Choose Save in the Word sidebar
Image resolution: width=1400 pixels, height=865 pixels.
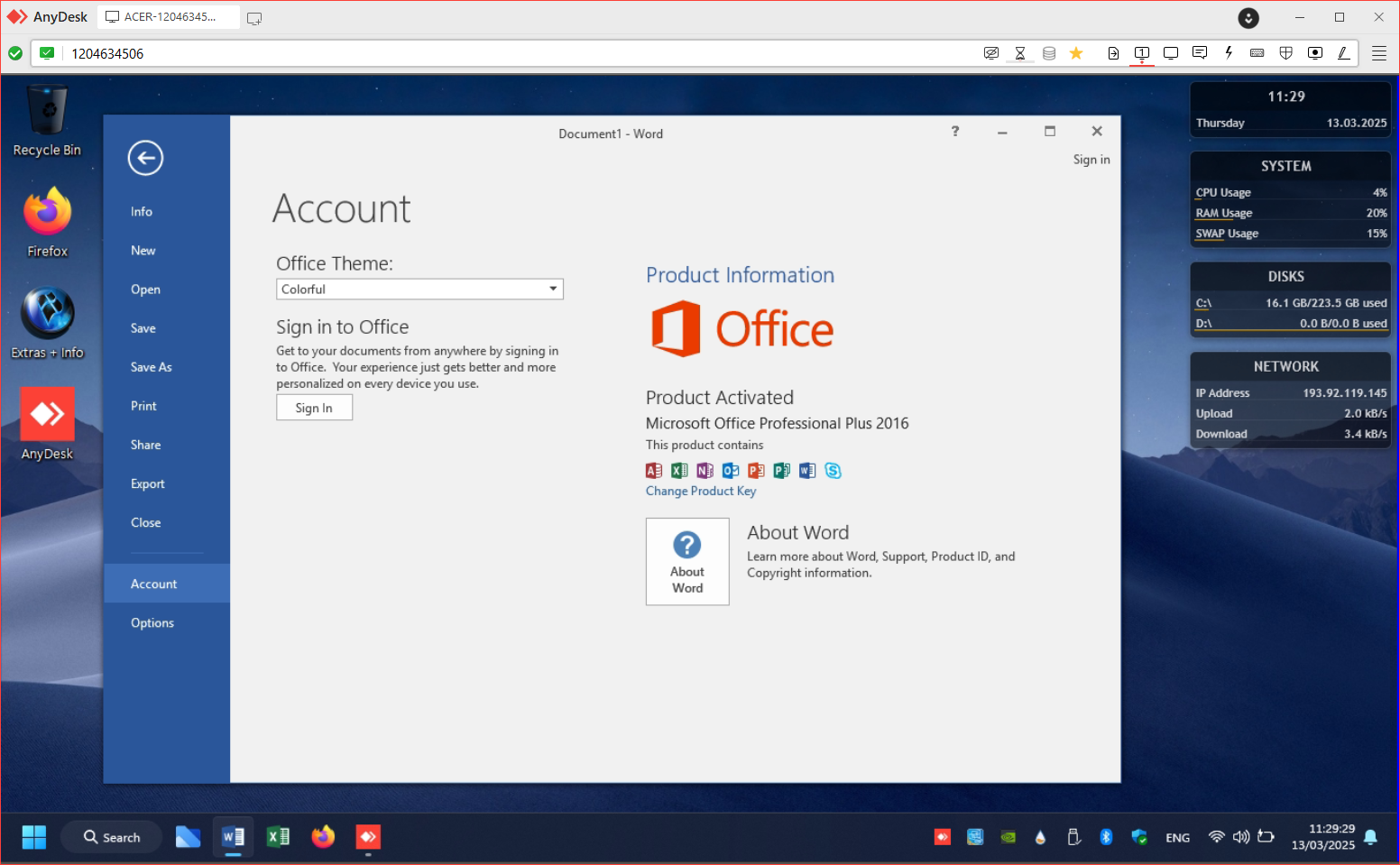click(143, 327)
